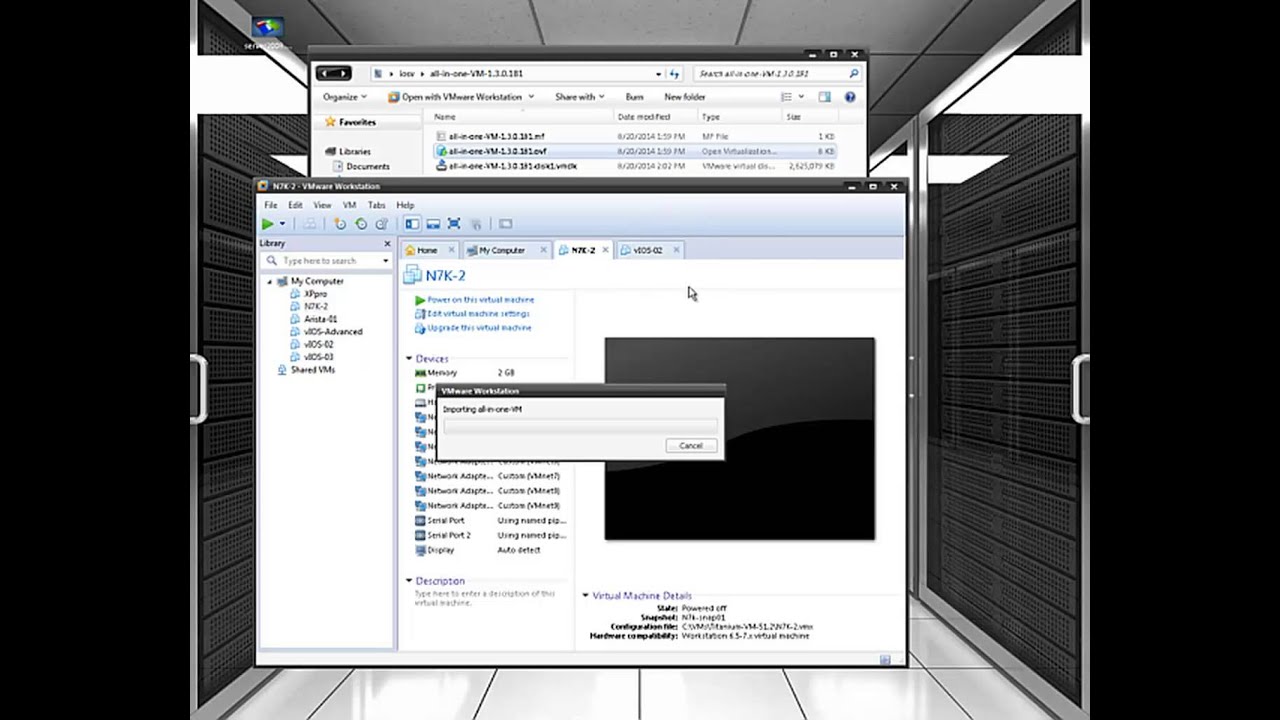The width and height of the screenshot is (1280, 720).
Task: Open the File menu in VMware Workstation
Action: tap(271, 205)
